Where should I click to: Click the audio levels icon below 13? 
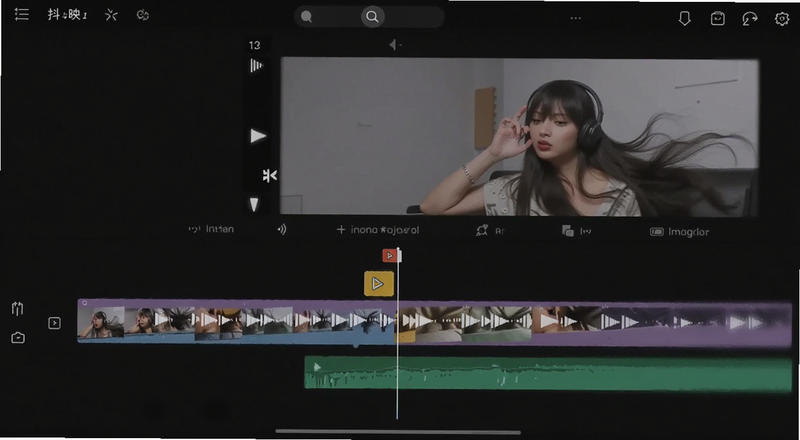tap(257, 65)
